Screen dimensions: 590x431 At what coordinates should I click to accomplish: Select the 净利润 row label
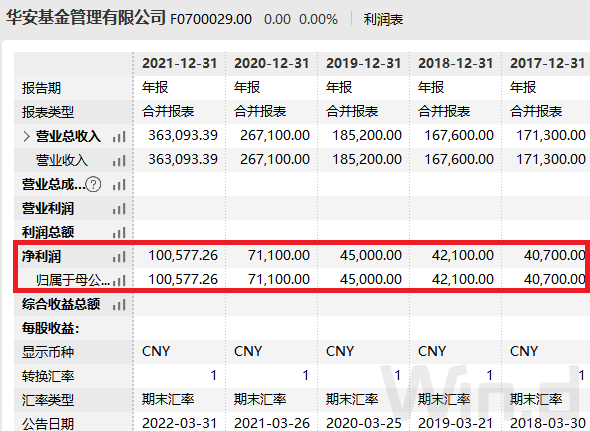[41, 257]
